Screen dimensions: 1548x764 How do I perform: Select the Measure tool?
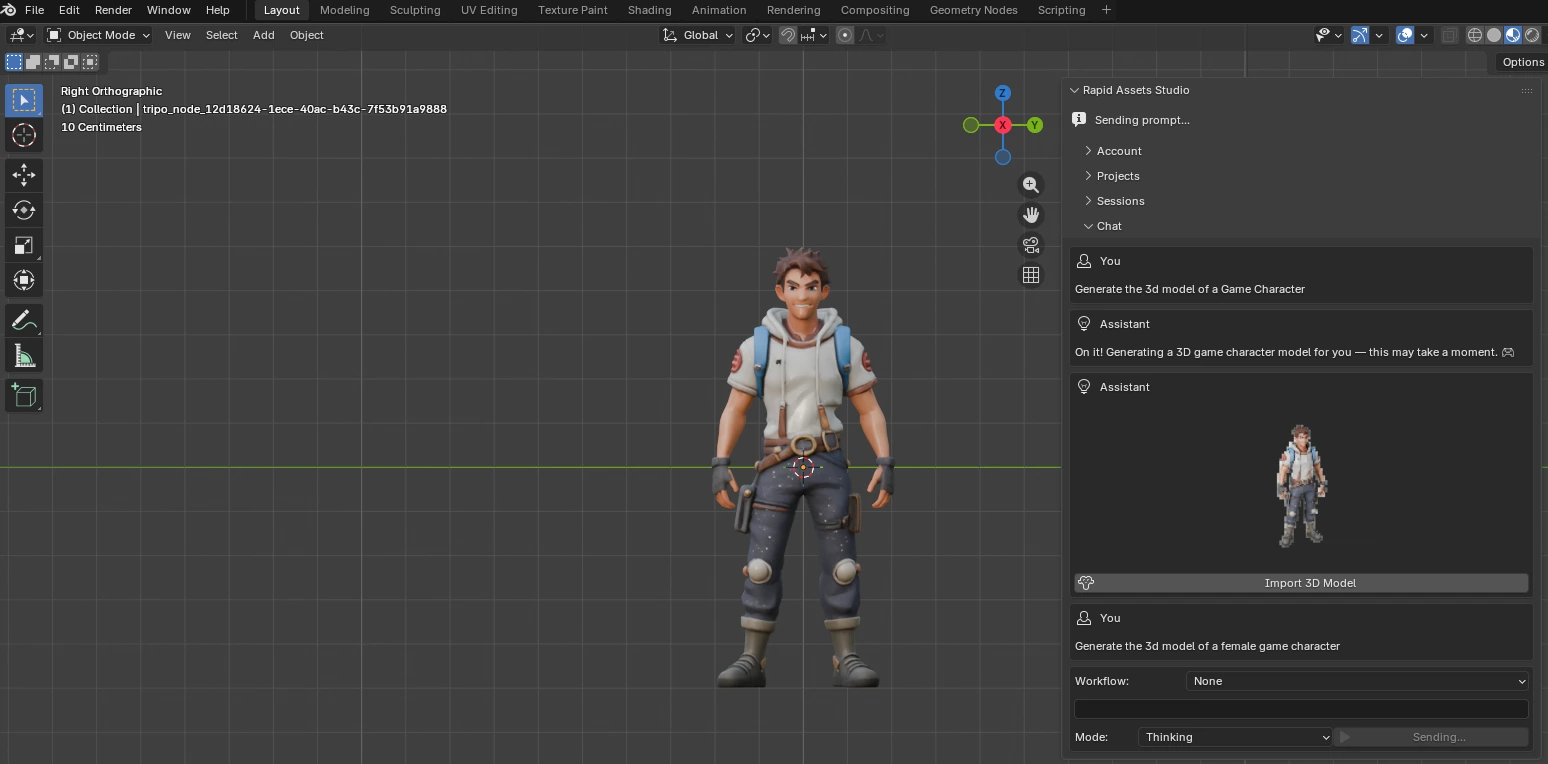click(x=24, y=356)
